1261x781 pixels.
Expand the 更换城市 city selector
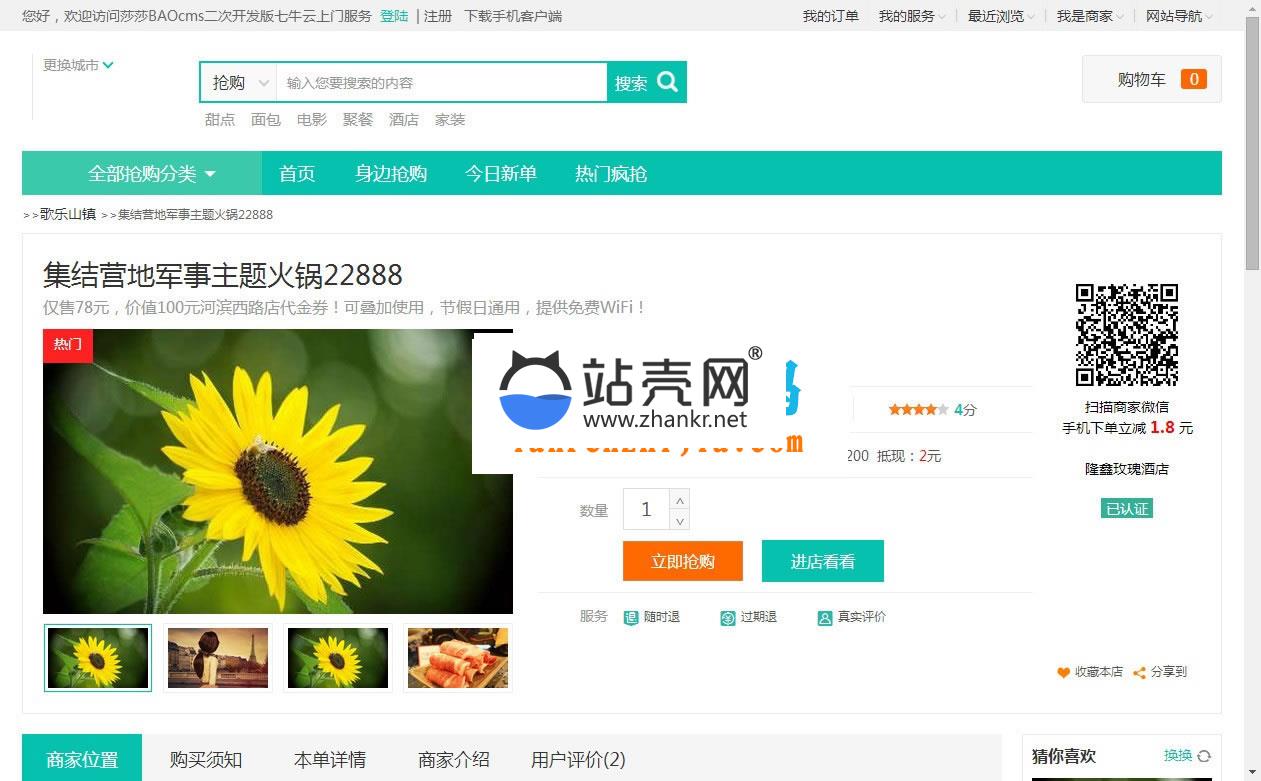[x=78, y=65]
